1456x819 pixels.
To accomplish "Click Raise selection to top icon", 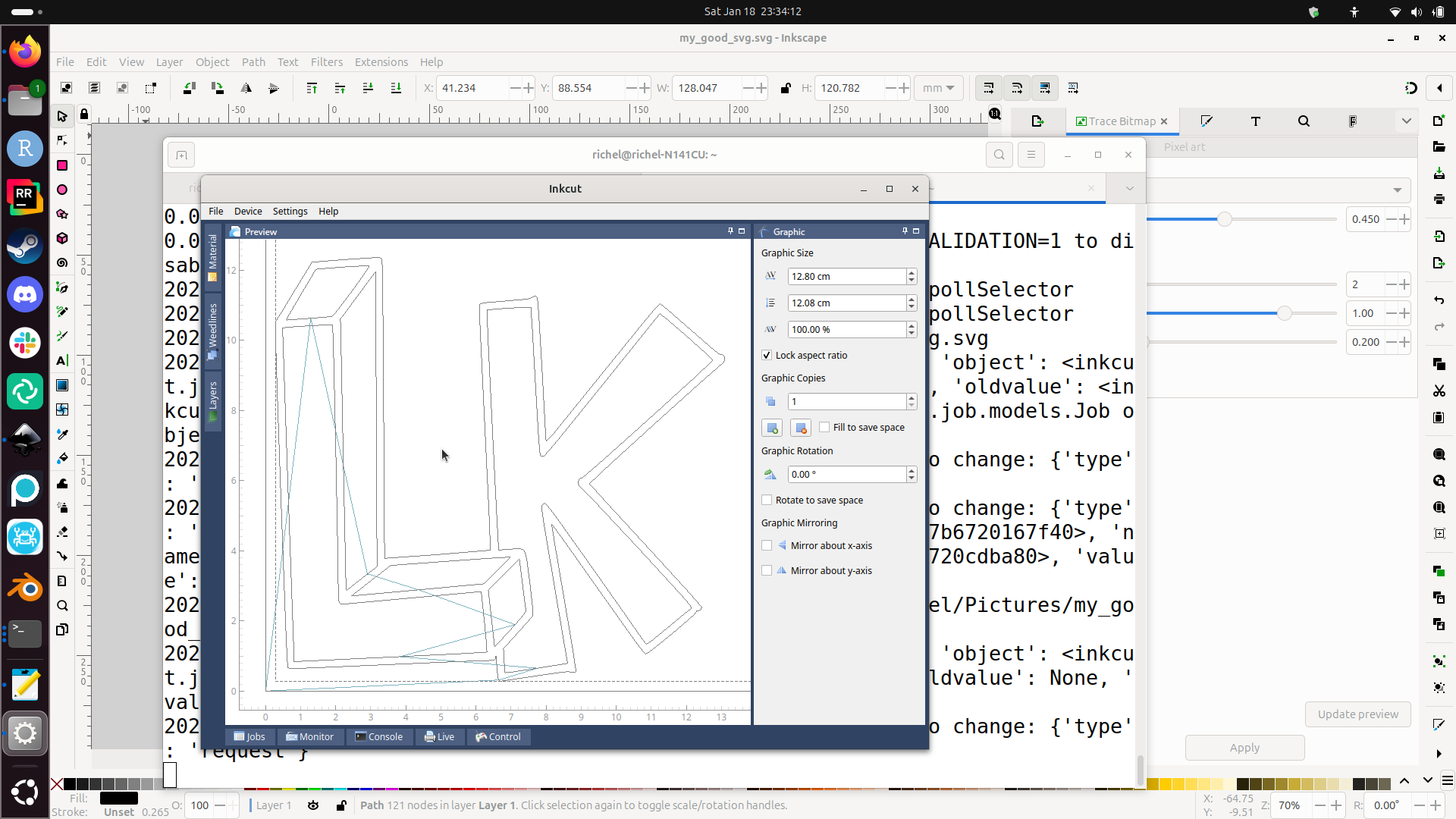I will coord(312,88).
